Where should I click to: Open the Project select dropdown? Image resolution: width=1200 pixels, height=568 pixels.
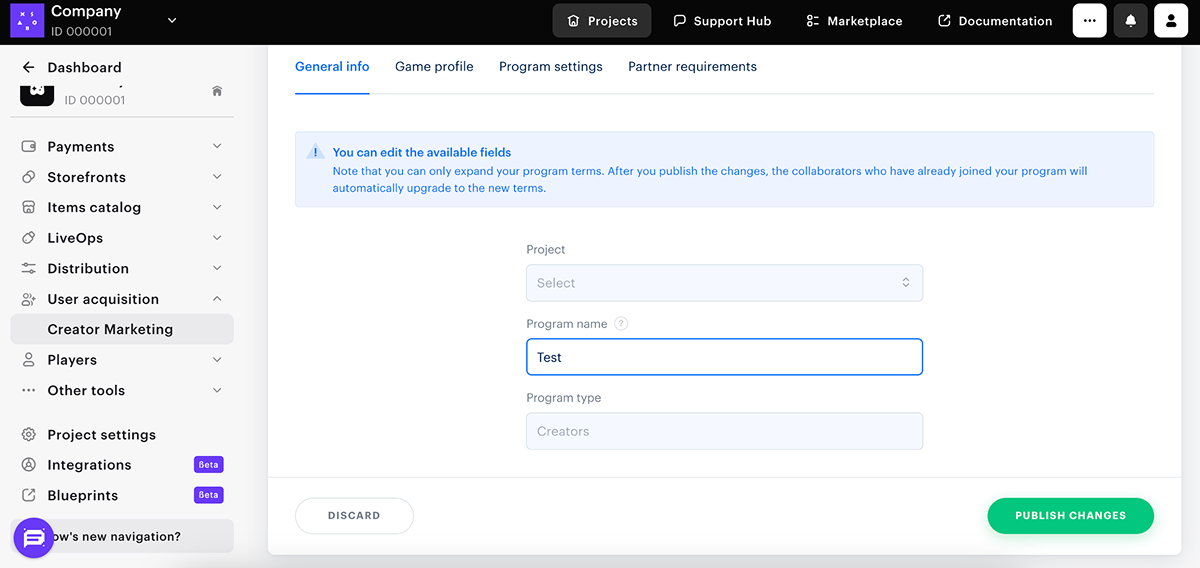coord(724,283)
